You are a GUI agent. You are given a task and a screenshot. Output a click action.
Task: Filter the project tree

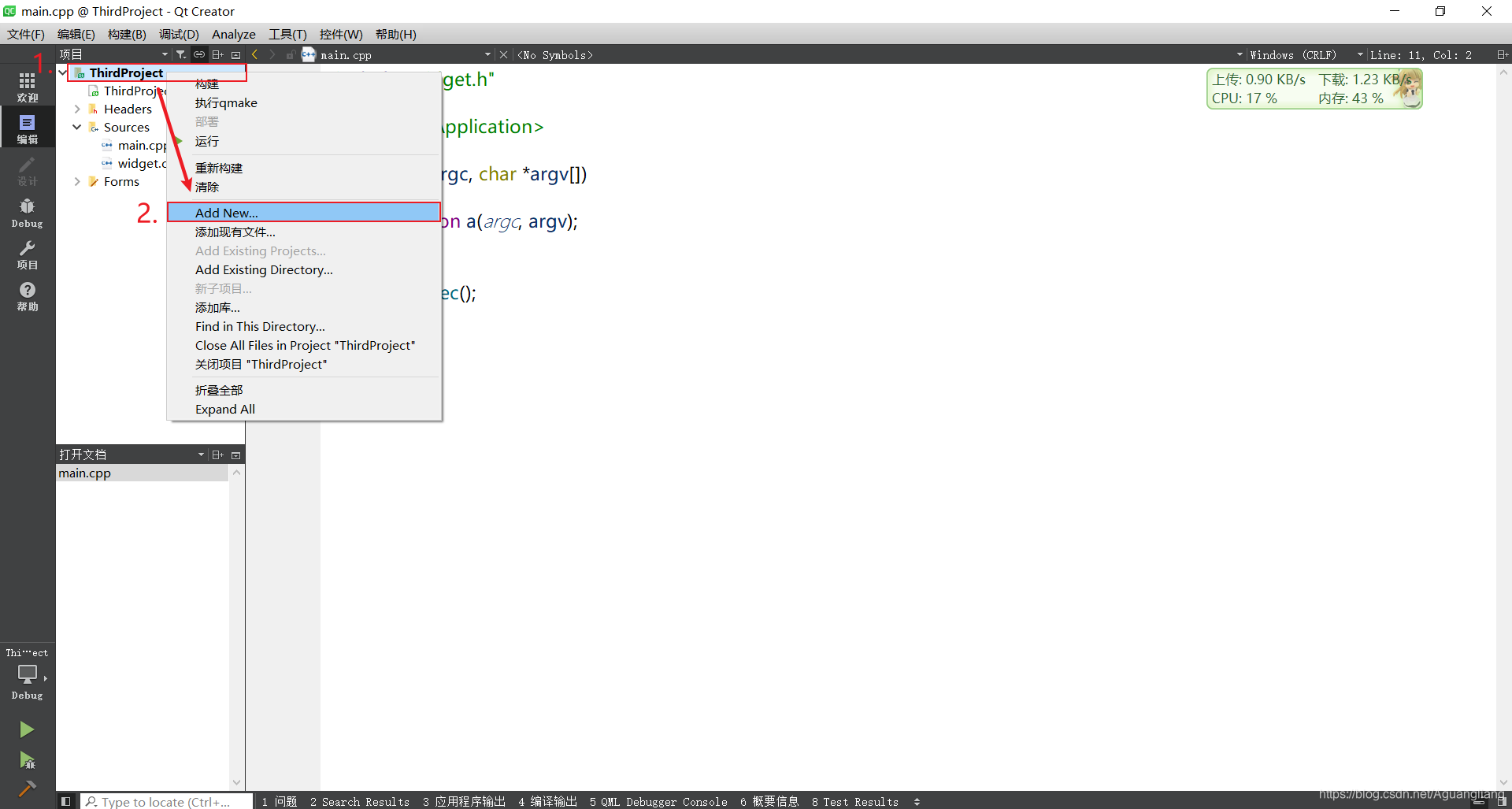[181, 54]
